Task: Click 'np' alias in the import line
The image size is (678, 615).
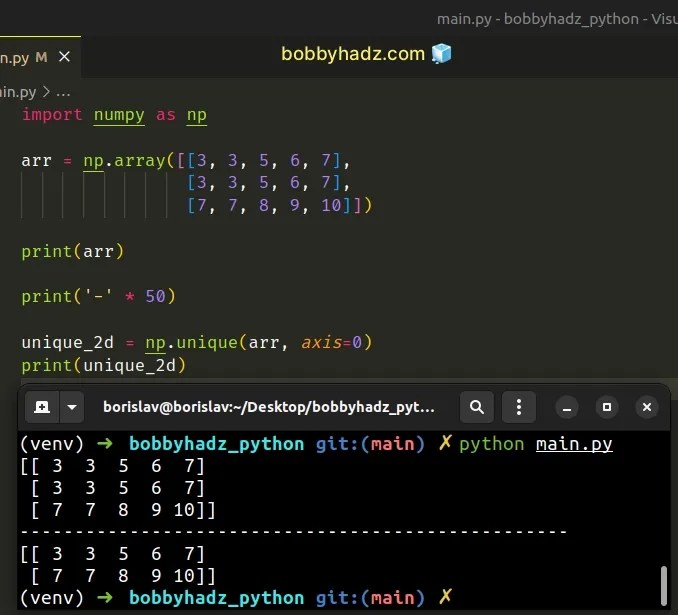Action: [x=197, y=115]
